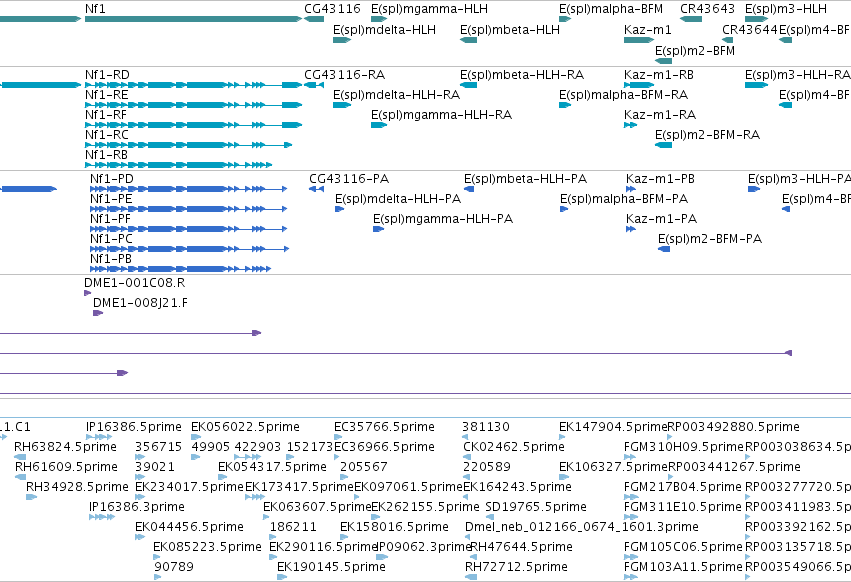This screenshot has height=582, width=851.
Task: Select the EK054317.5prime EST label
Action: (x=272, y=467)
